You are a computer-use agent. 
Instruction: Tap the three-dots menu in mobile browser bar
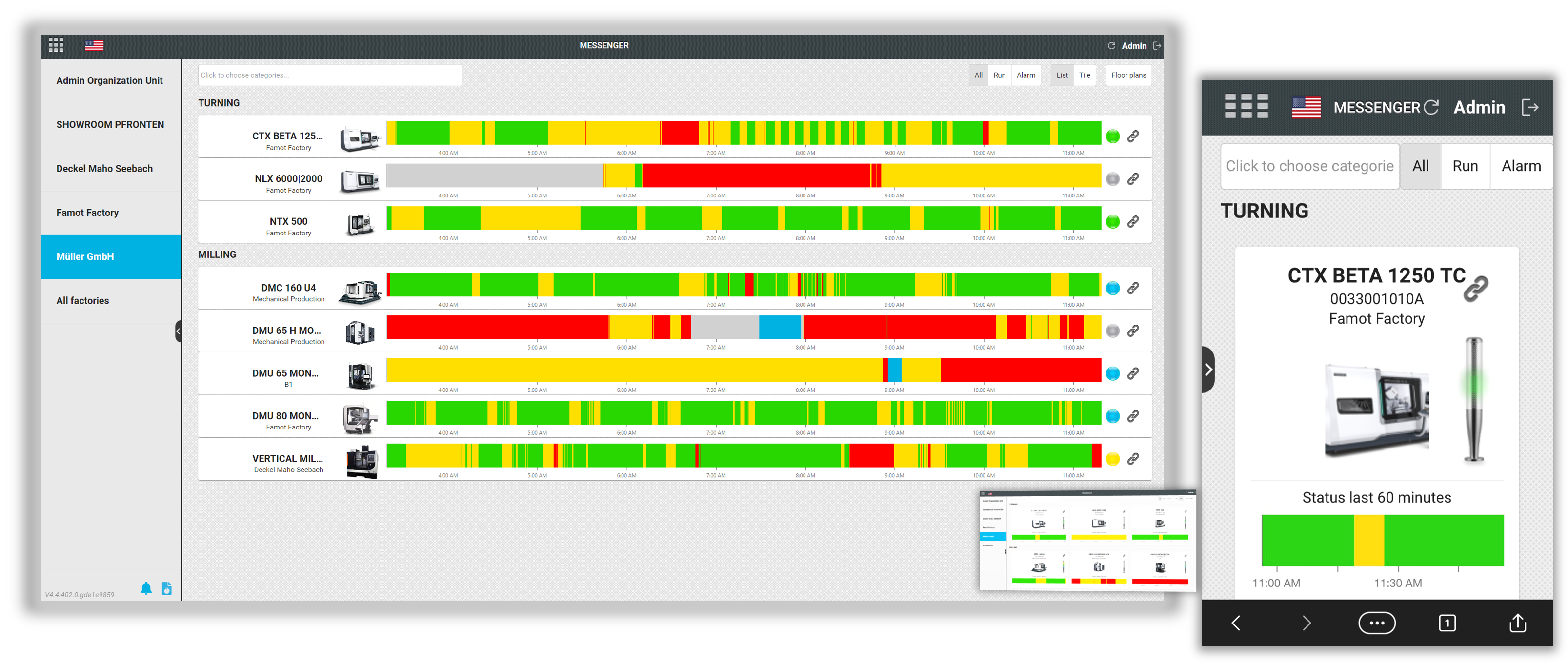click(x=1377, y=623)
